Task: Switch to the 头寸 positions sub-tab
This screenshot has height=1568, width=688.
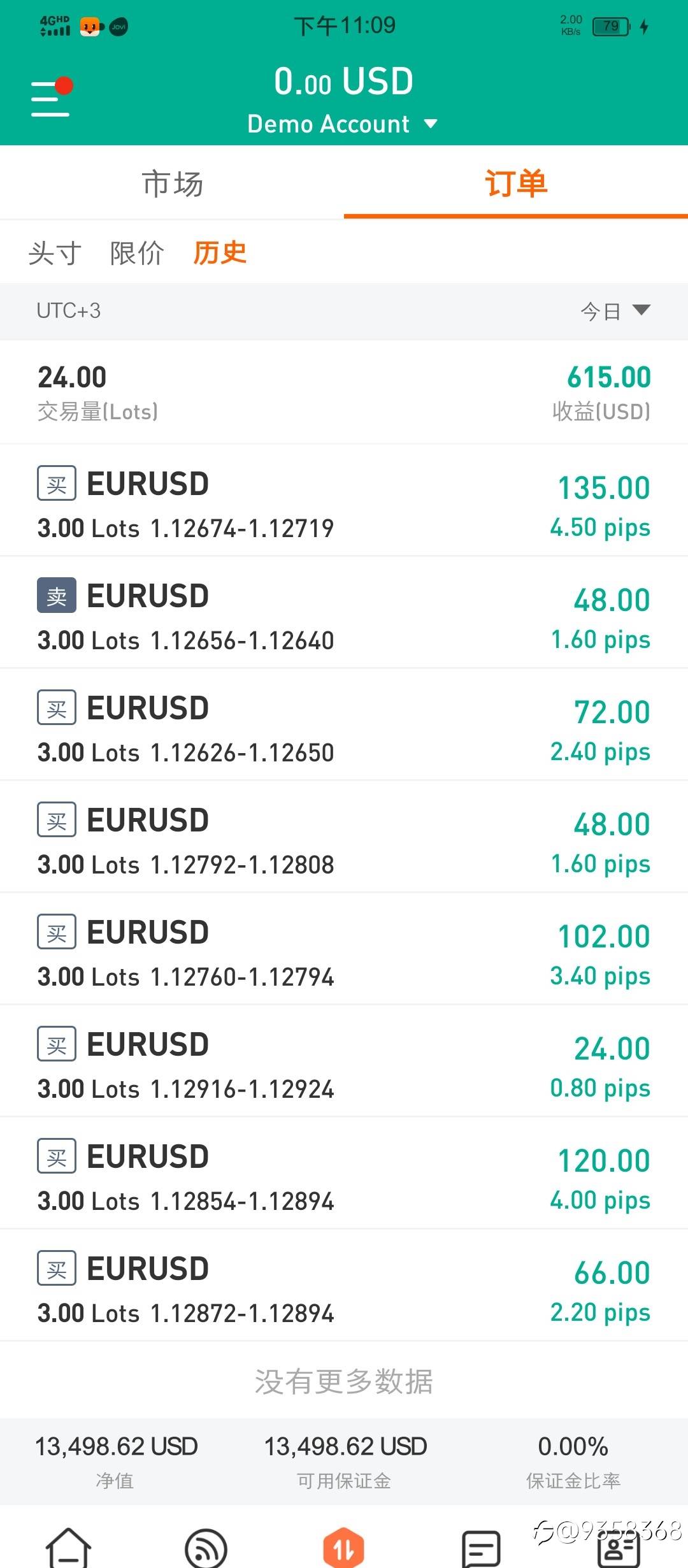Action: click(55, 253)
